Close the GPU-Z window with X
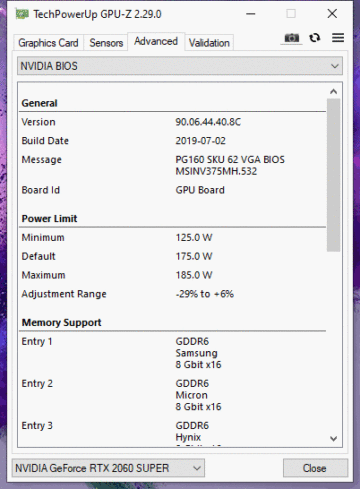The height and width of the screenshot is (489, 360). click(332, 14)
